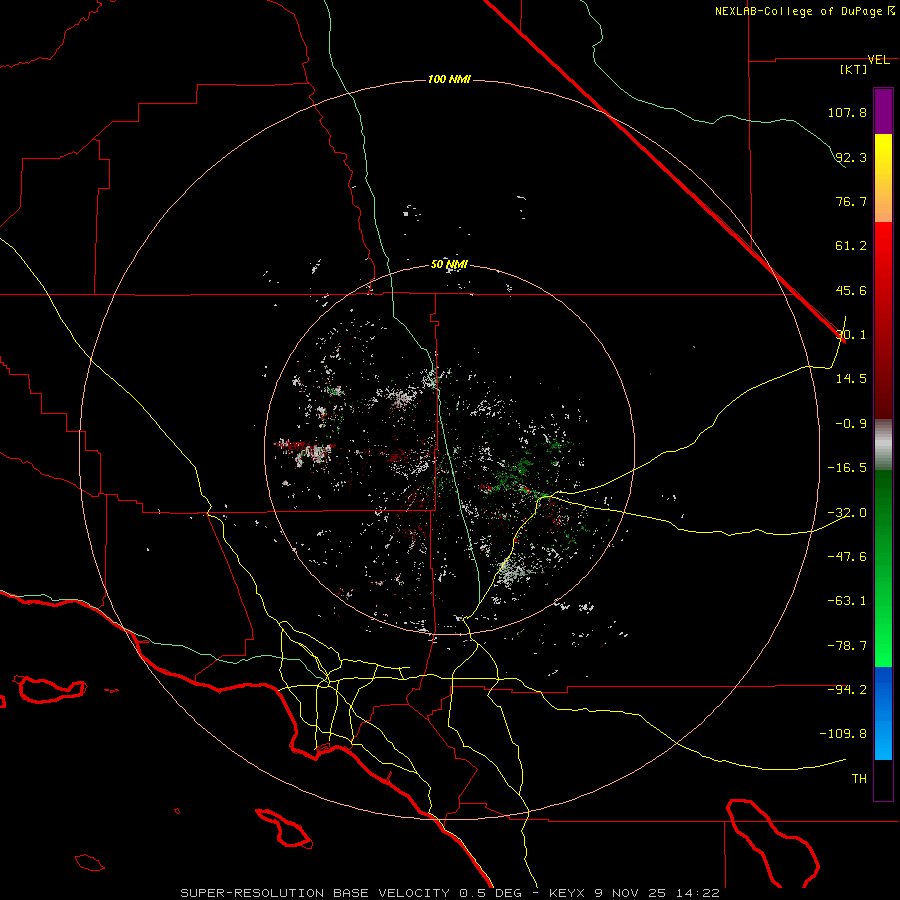The height and width of the screenshot is (900, 900).
Task: Pick the gray near-zero segment of color bar
Action: 883,445
